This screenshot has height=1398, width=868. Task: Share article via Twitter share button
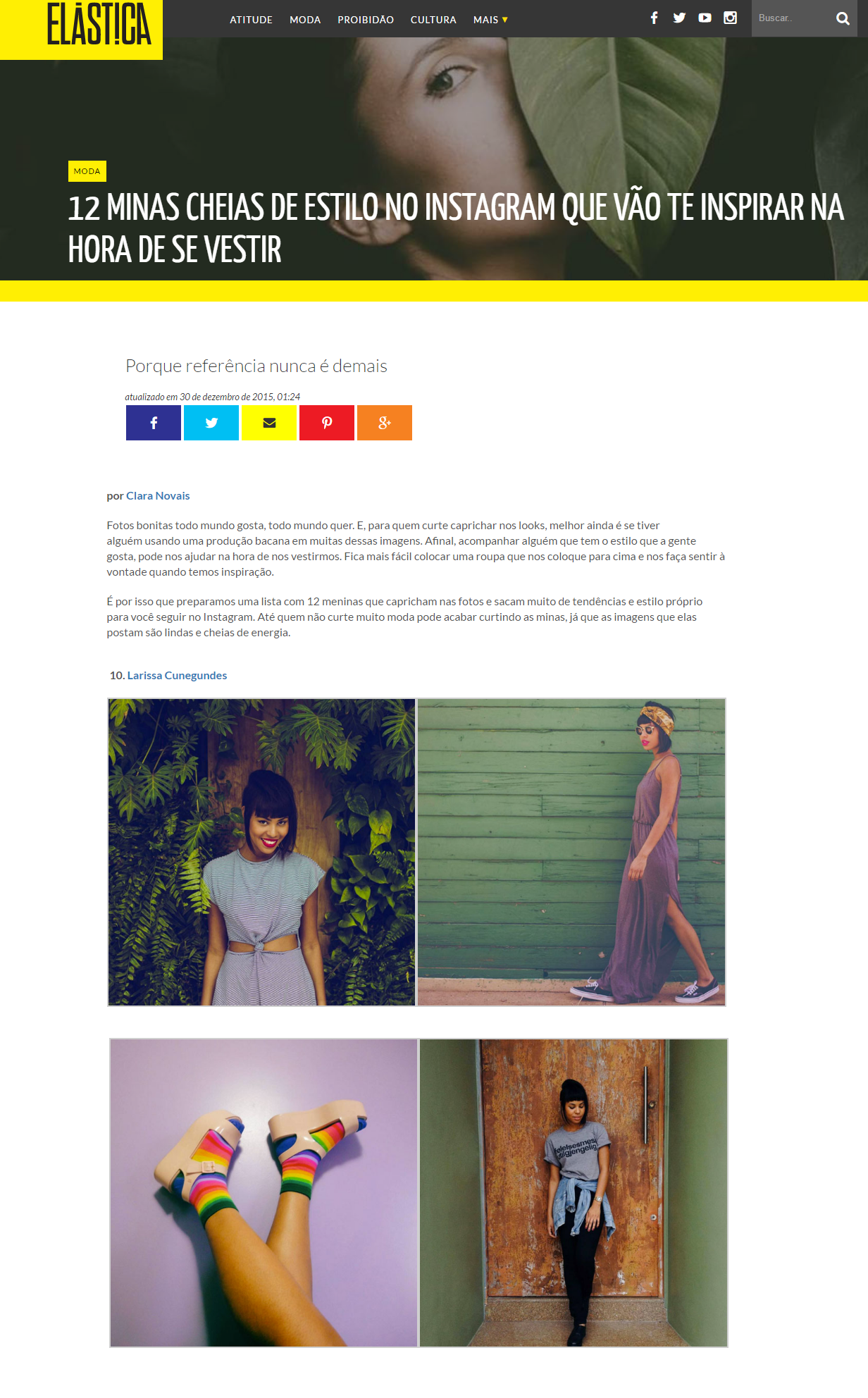pyautogui.click(x=211, y=423)
